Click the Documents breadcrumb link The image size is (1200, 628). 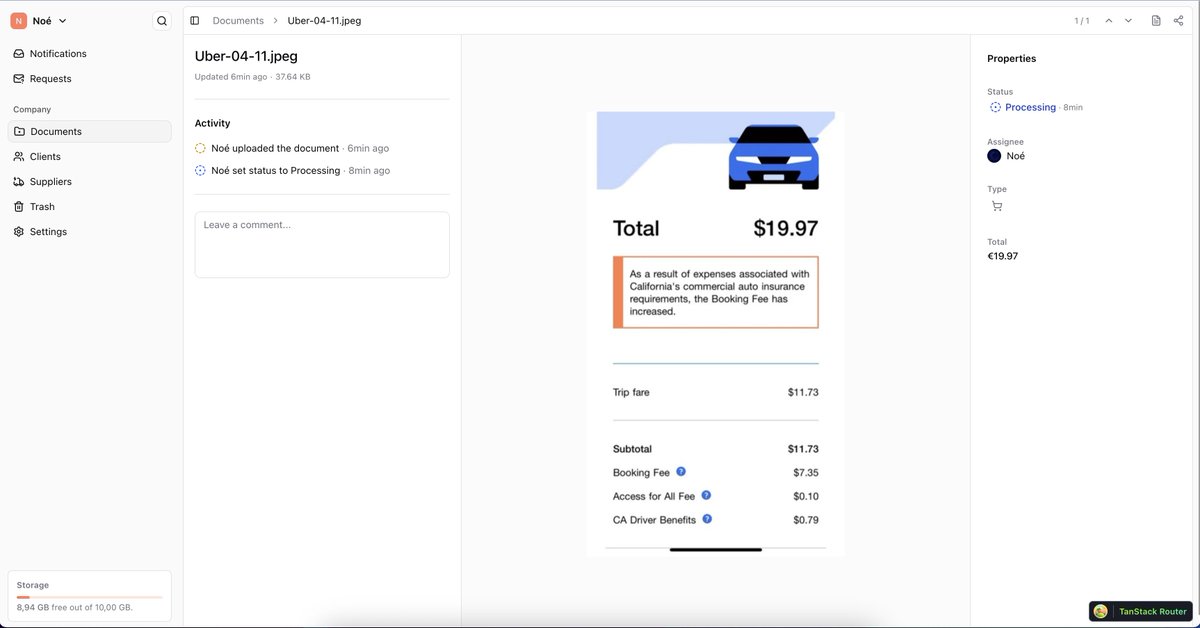click(x=238, y=20)
